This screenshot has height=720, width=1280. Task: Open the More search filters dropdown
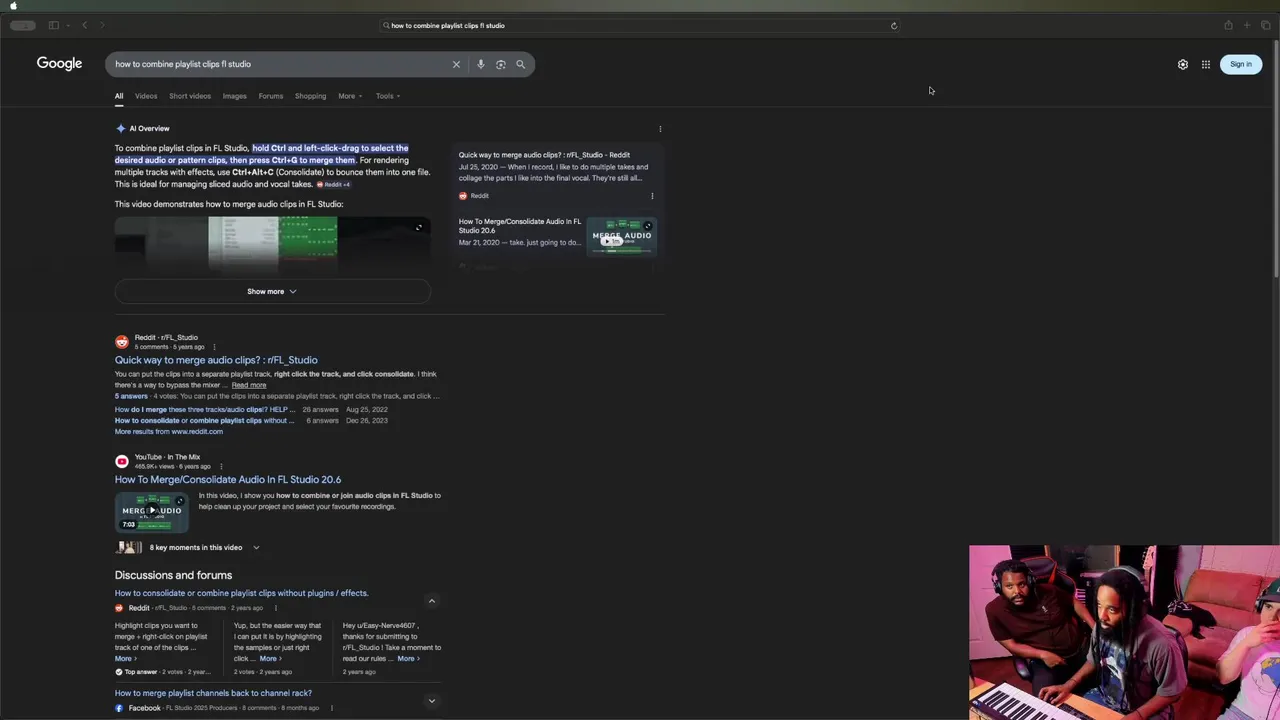(x=350, y=96)
